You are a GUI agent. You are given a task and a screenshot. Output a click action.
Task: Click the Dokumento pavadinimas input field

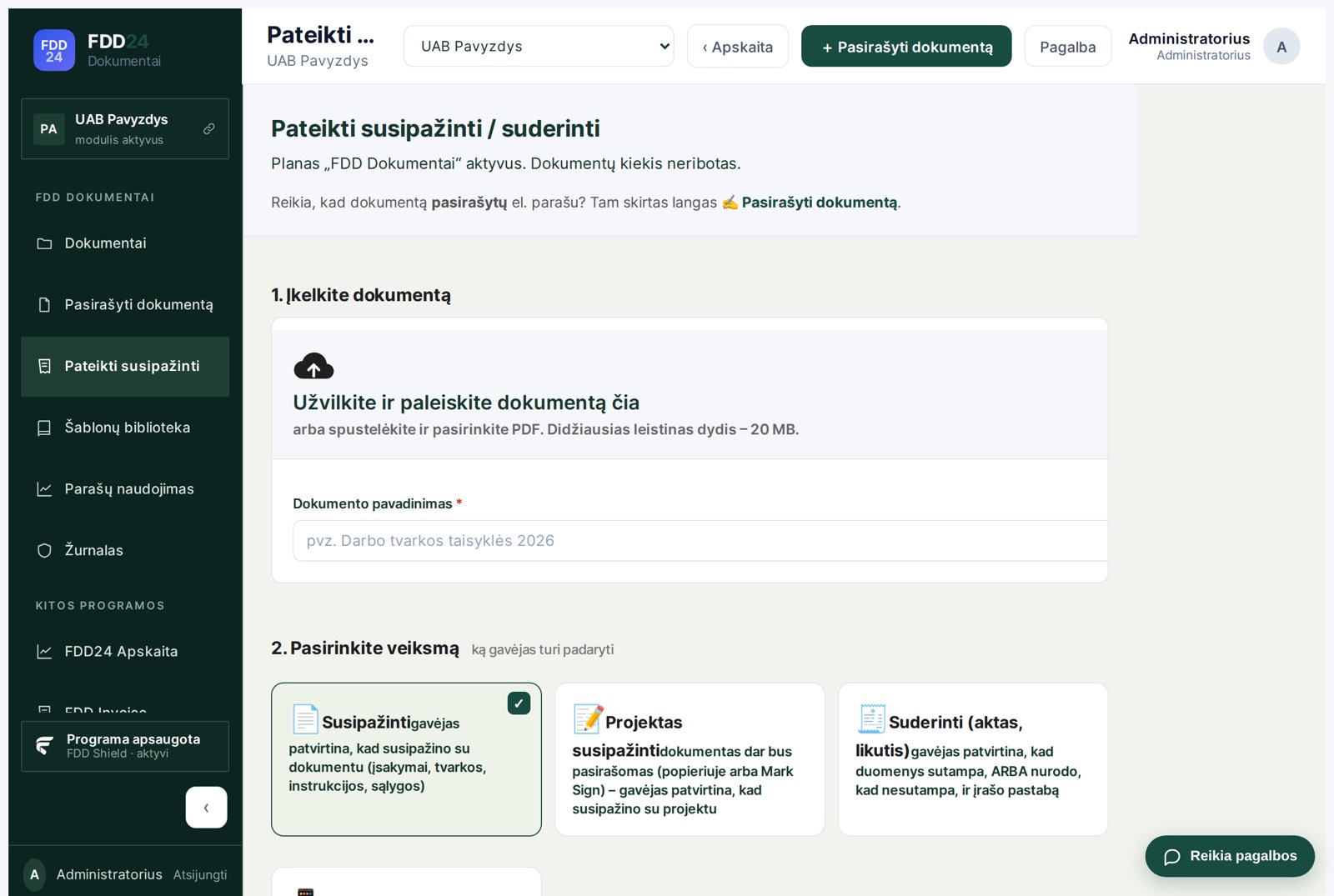point(700,541)
